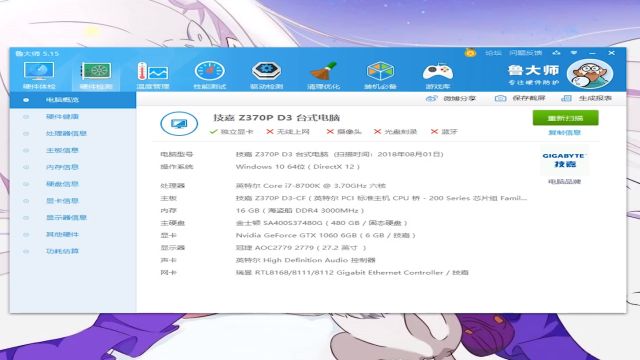Click the red X 蓝牙 indicator
Image resolution: width=640 pixels, height=360 pixels.
444,131
